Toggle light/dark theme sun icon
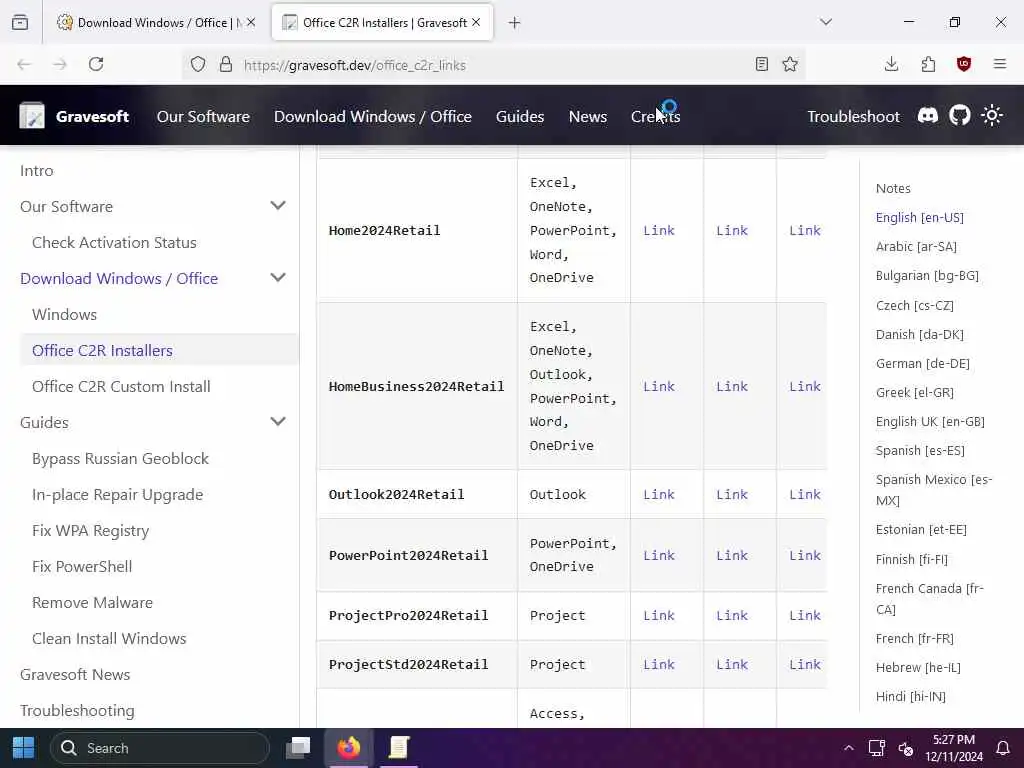1024x768 pixels. point(991,116)
